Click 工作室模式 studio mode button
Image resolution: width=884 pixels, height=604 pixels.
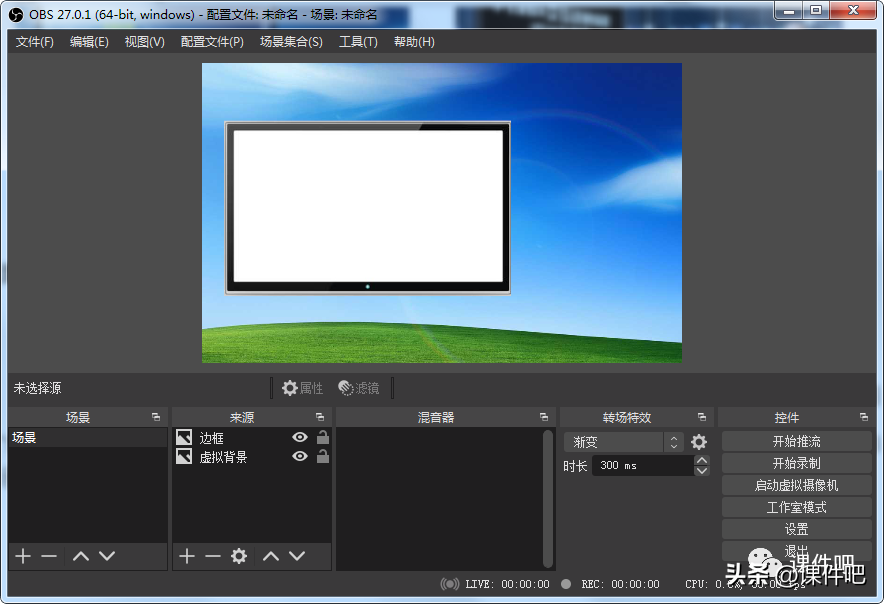click(797, 507)
